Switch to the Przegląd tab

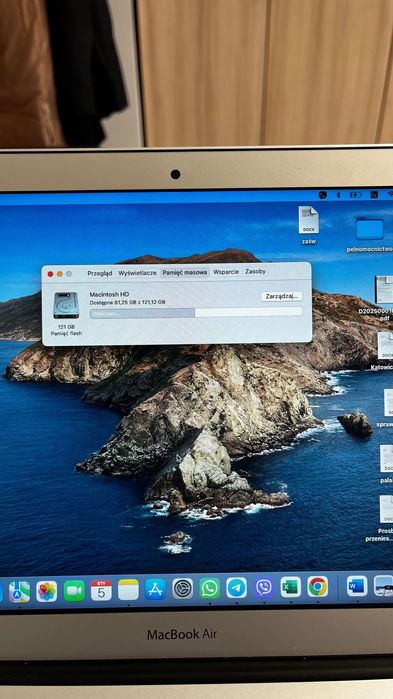pyautogui.click(x=100, y=273)
